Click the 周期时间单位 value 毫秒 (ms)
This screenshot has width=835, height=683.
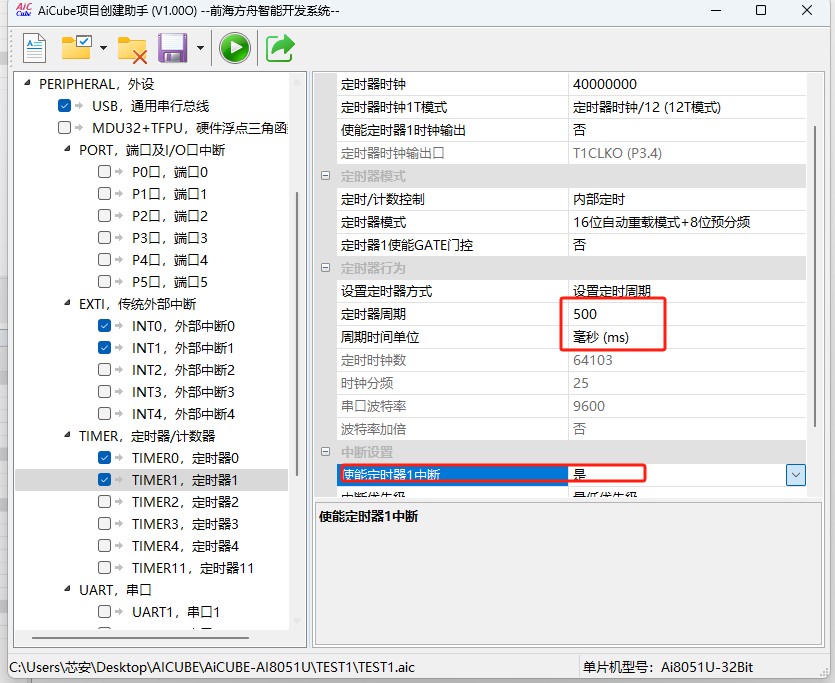tap(687, 337)
